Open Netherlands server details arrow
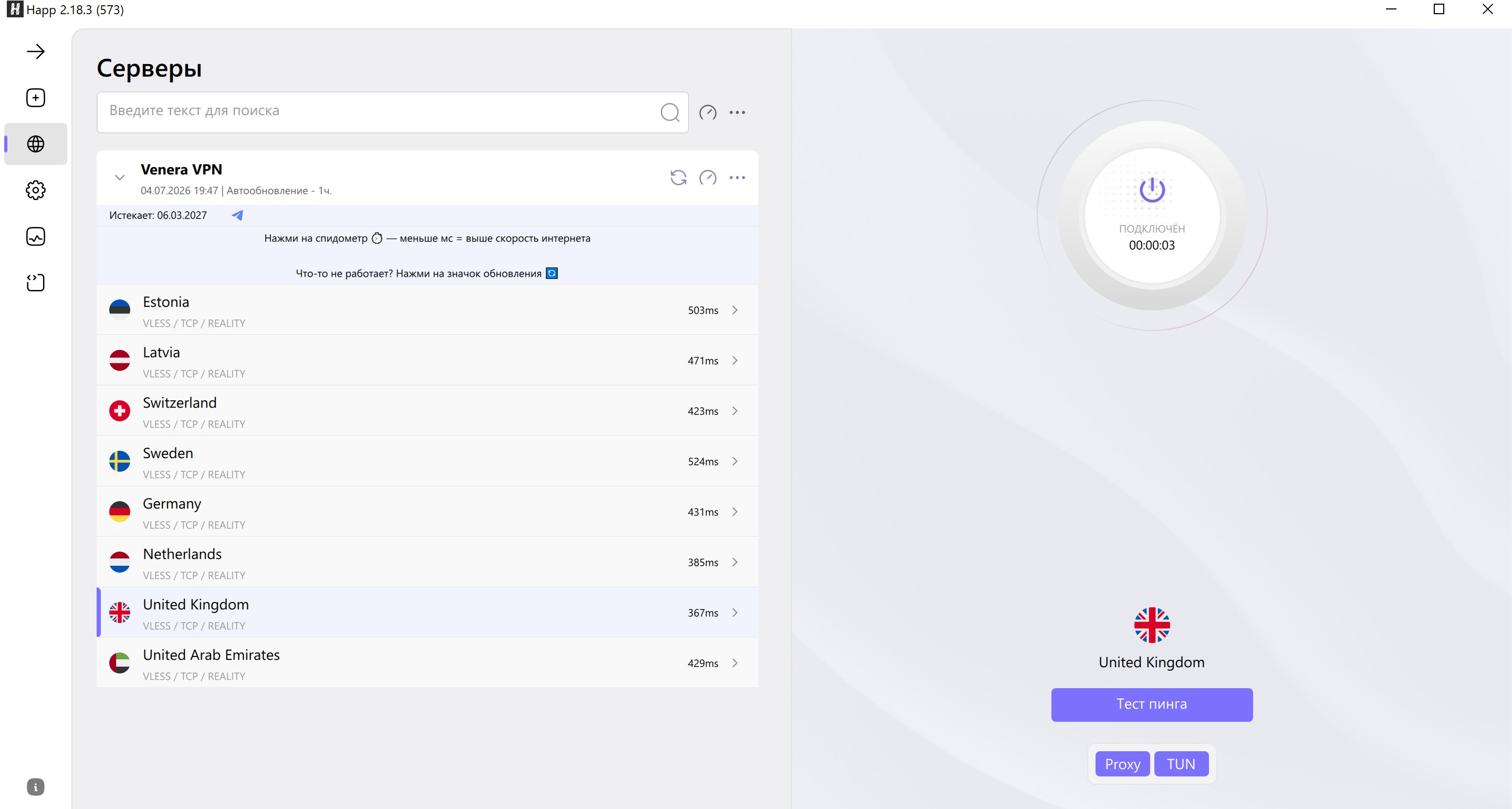 [735, 563]
